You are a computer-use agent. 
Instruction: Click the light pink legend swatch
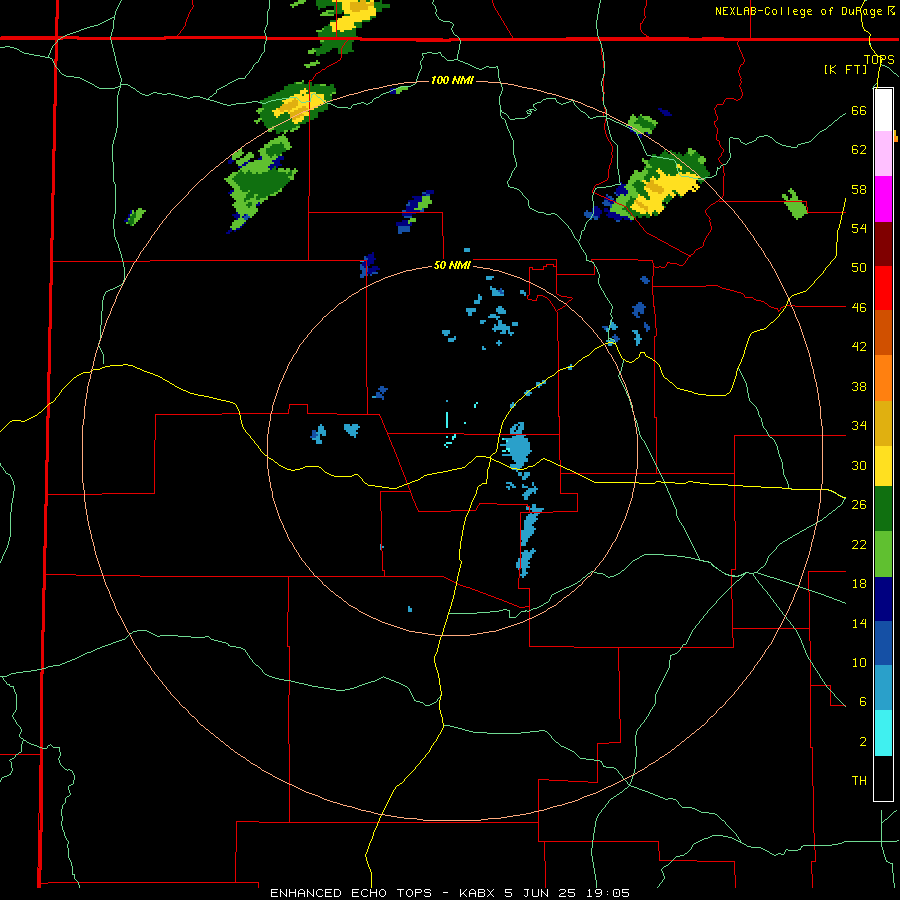click(883, 153)
